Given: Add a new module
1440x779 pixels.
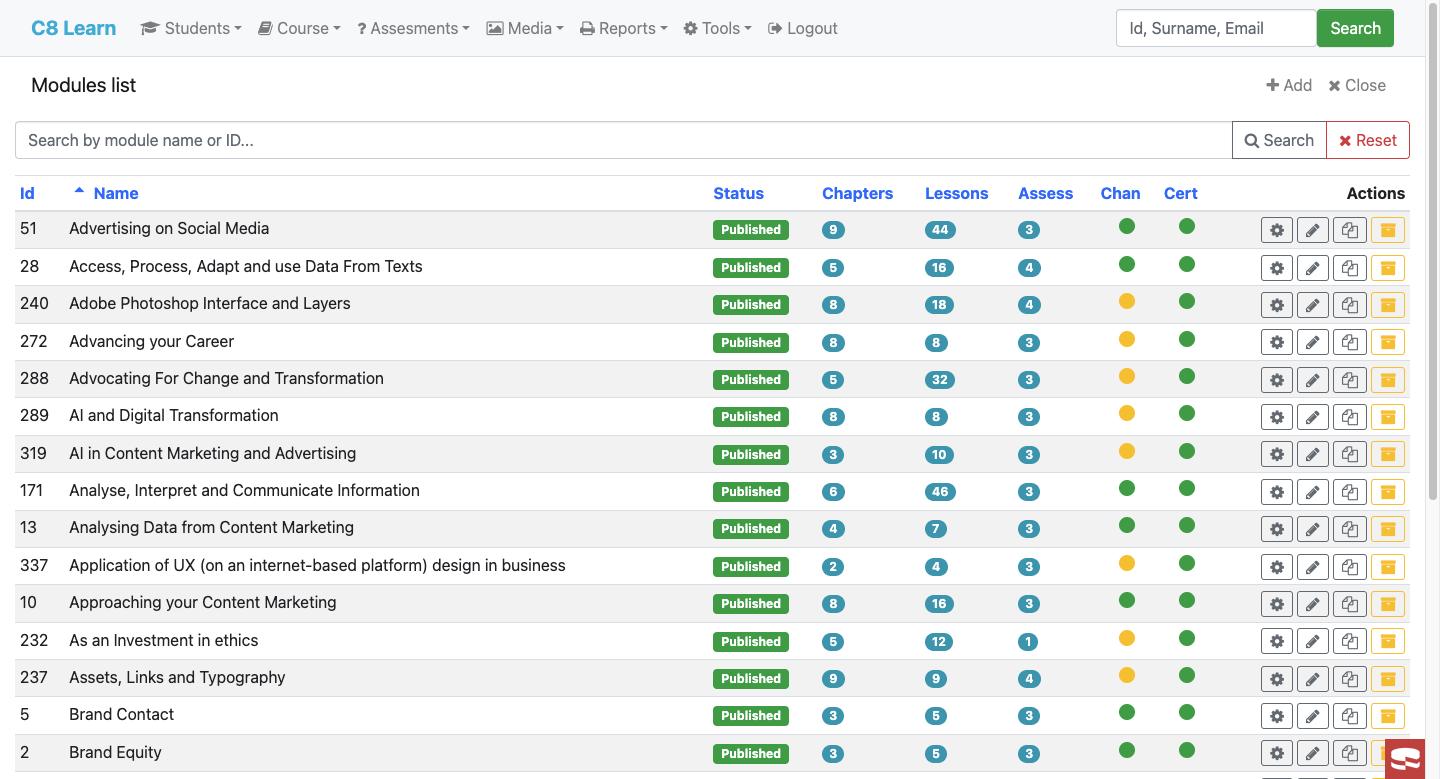Looking at the screenshot, I should 1289,85.
